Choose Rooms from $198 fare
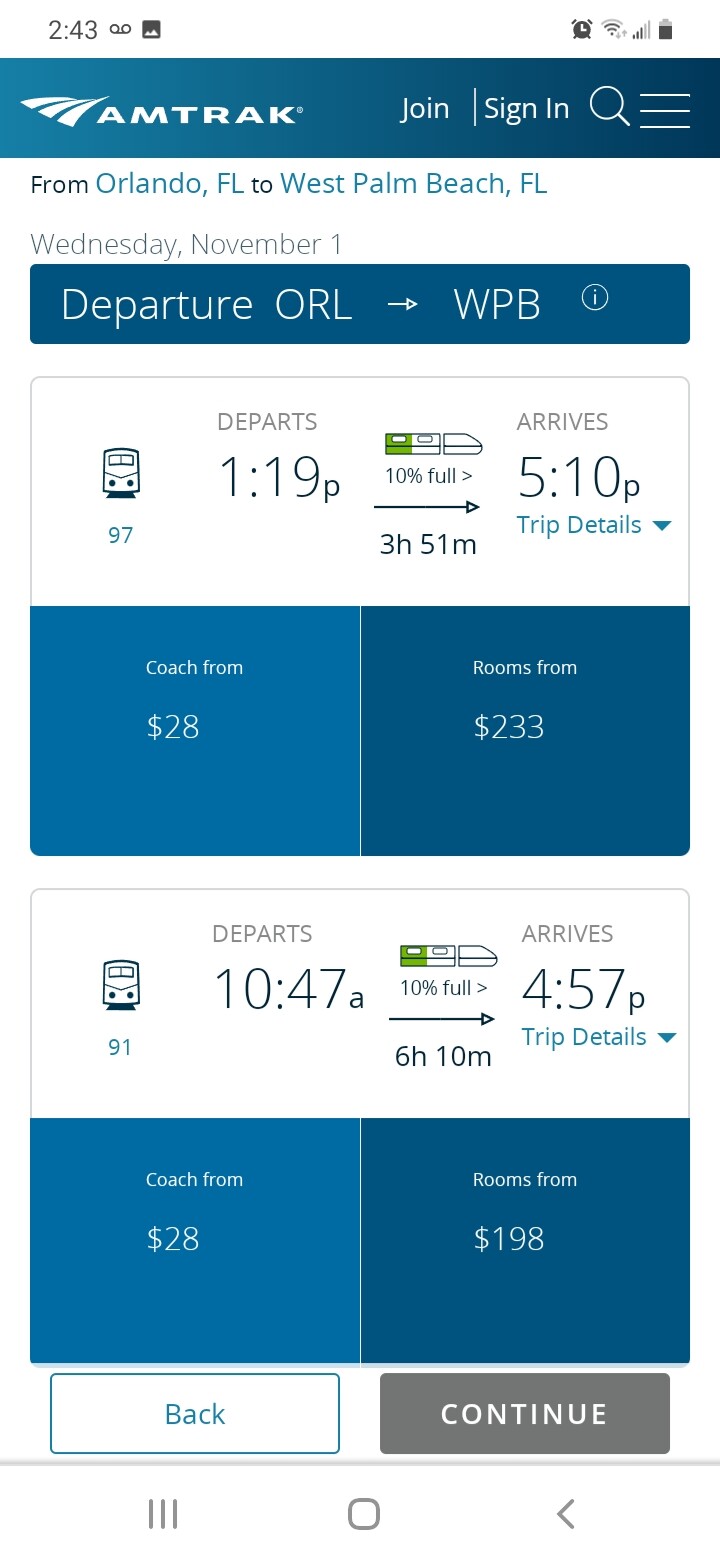The width and height of the screenshot is (720, 1560). [525, 1240]
